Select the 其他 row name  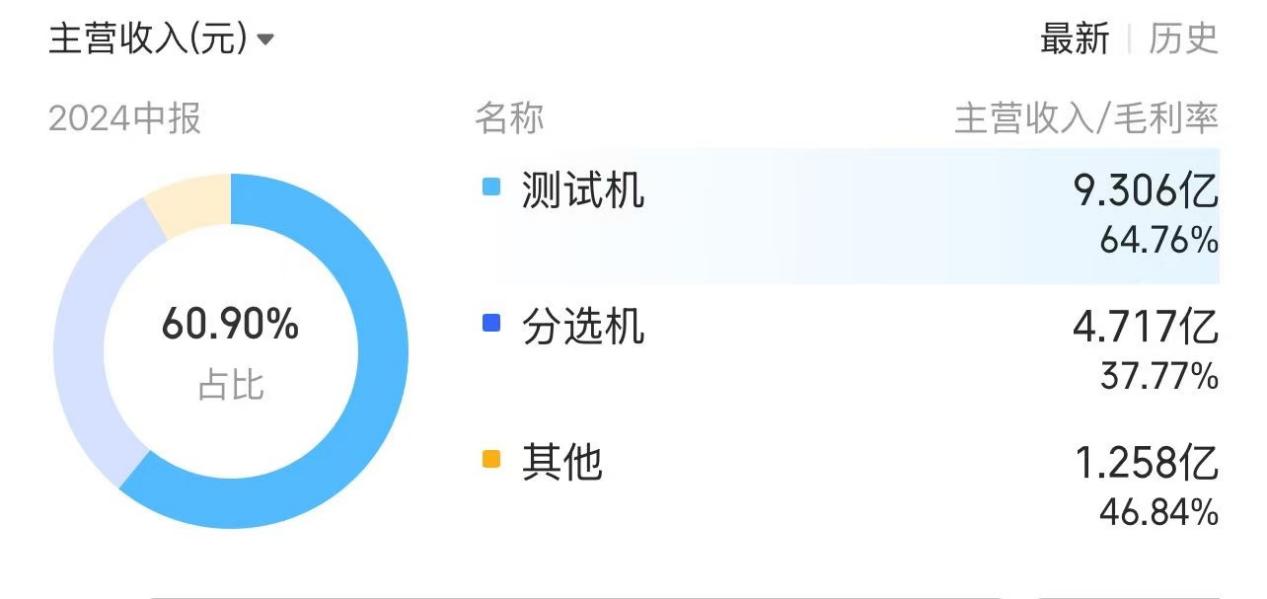(562, 462)
